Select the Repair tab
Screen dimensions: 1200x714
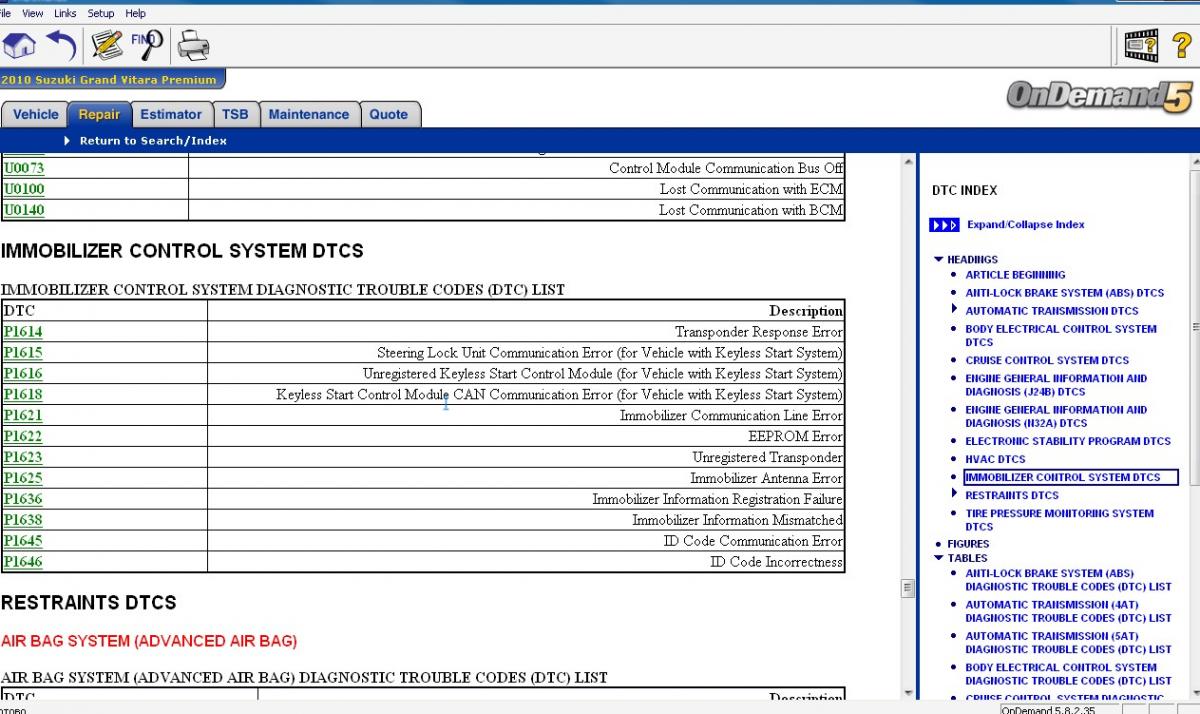pyautogui.click(x=99, y=114)
